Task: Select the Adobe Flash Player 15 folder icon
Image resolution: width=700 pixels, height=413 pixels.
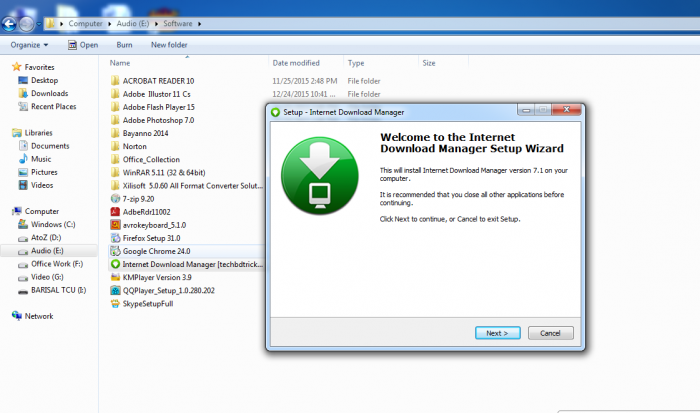Action: tap(115, 107)
